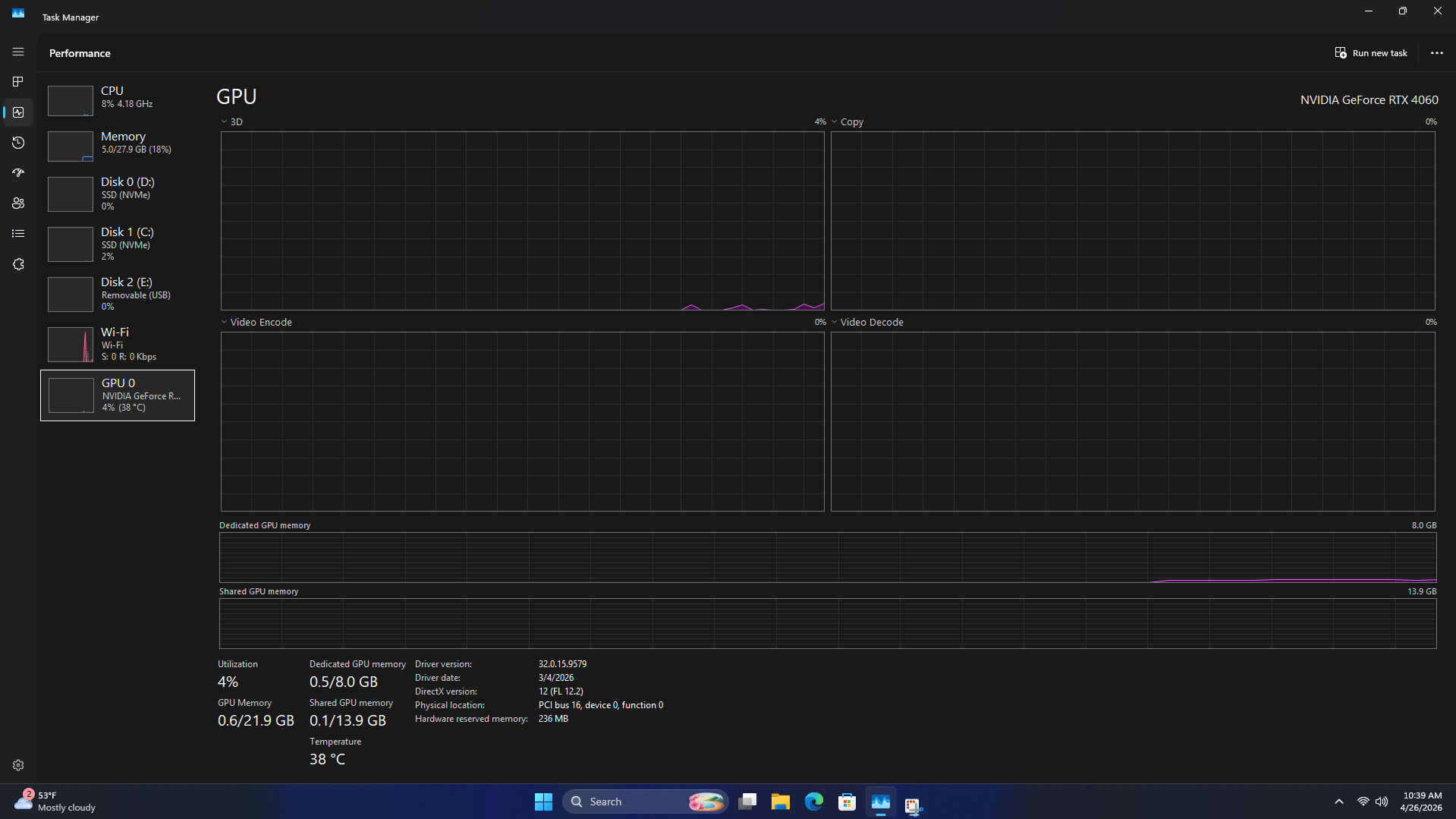This screenshot has height=819, width=1456.
Task: Open the clock and date flyout
Action: click(x=1422, y=802)
